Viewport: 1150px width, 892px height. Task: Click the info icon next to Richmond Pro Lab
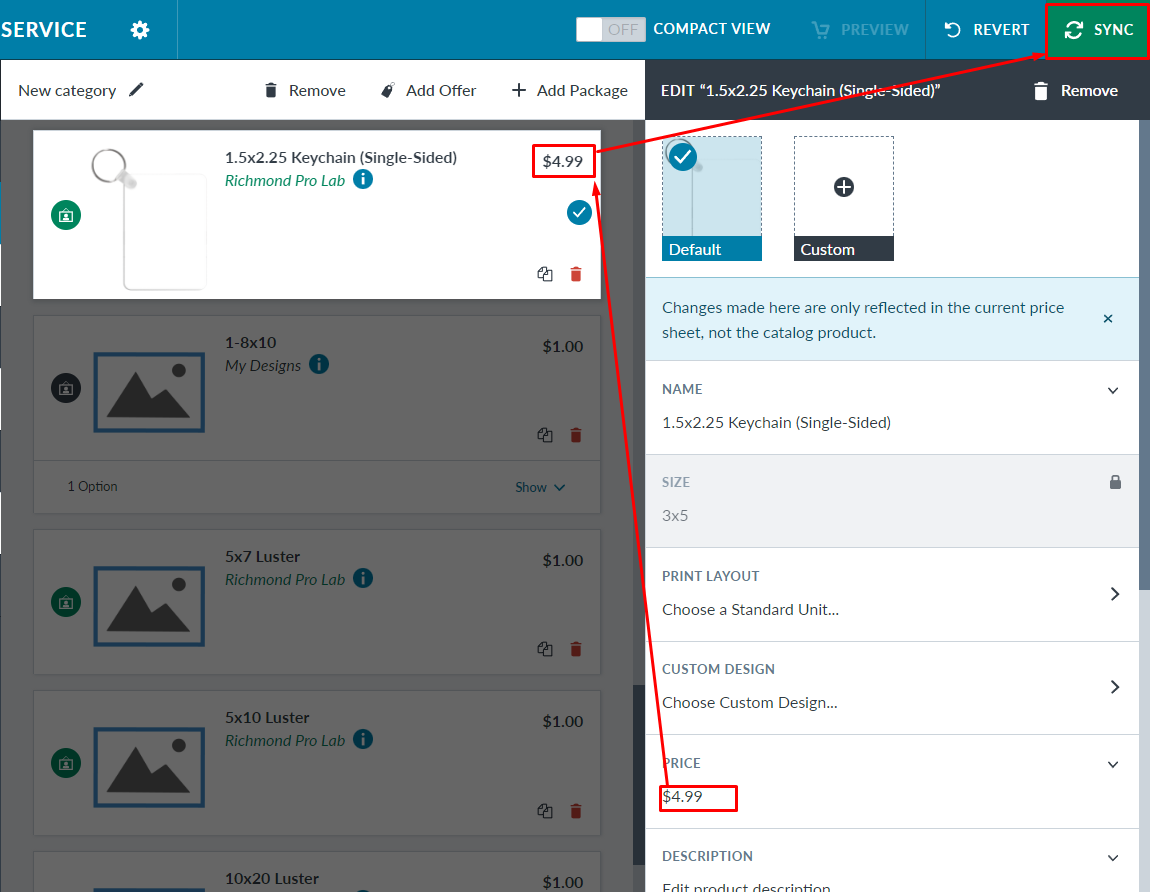tap(362, 179)
